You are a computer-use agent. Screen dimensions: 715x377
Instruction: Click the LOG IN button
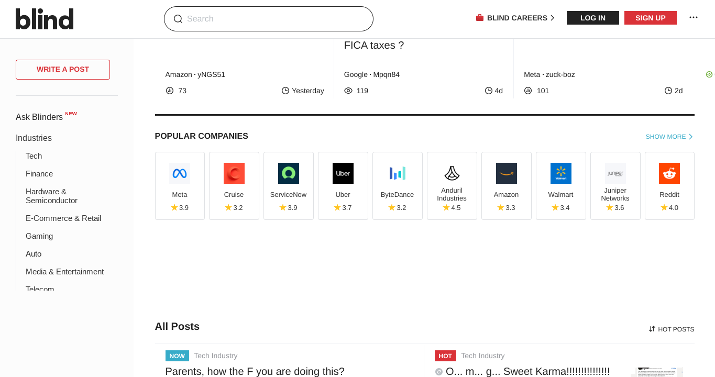point(593,18)
